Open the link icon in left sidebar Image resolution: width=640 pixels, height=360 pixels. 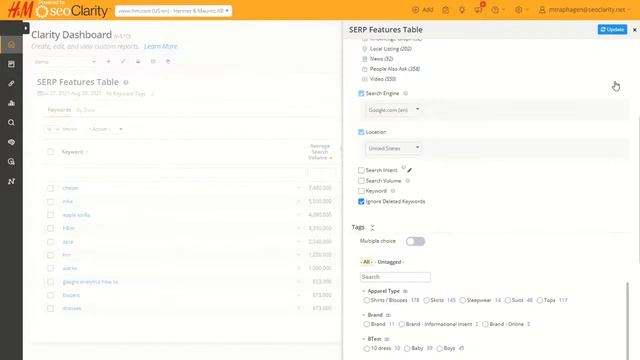(11, 83)
